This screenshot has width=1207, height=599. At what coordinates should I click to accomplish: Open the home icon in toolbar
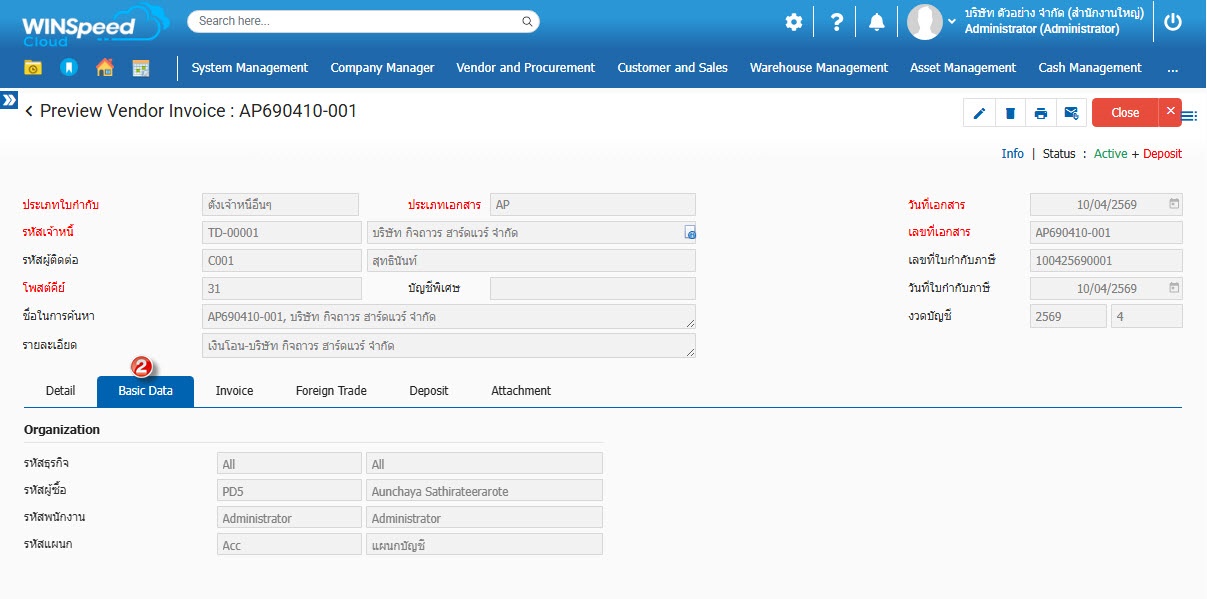105,68
